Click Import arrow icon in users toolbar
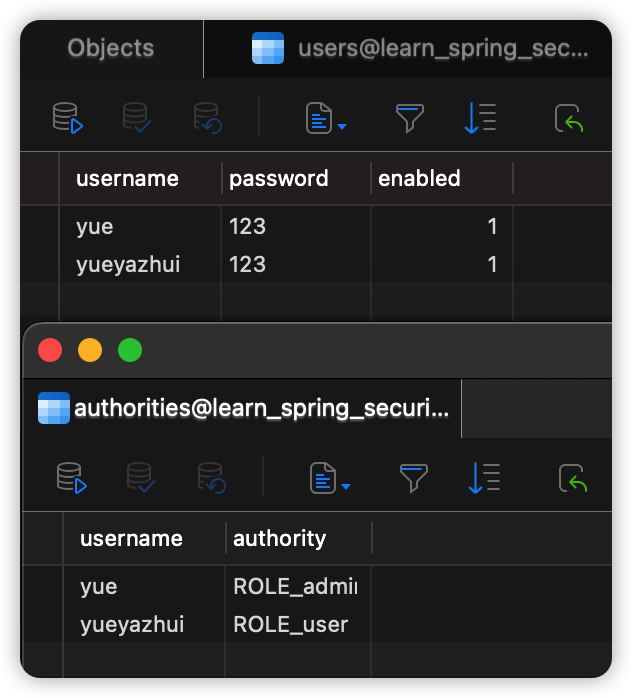Image resolution: width=632 pixels, height=698 pixels. tap(569, 118)
